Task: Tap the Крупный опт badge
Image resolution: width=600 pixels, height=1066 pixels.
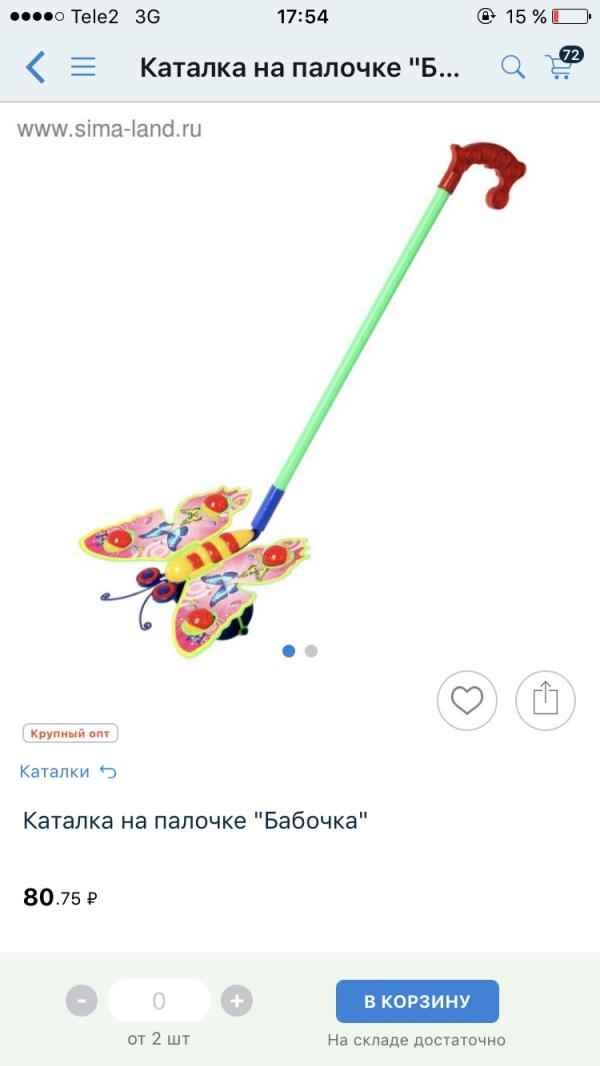Action: click(x=70, y=734)
